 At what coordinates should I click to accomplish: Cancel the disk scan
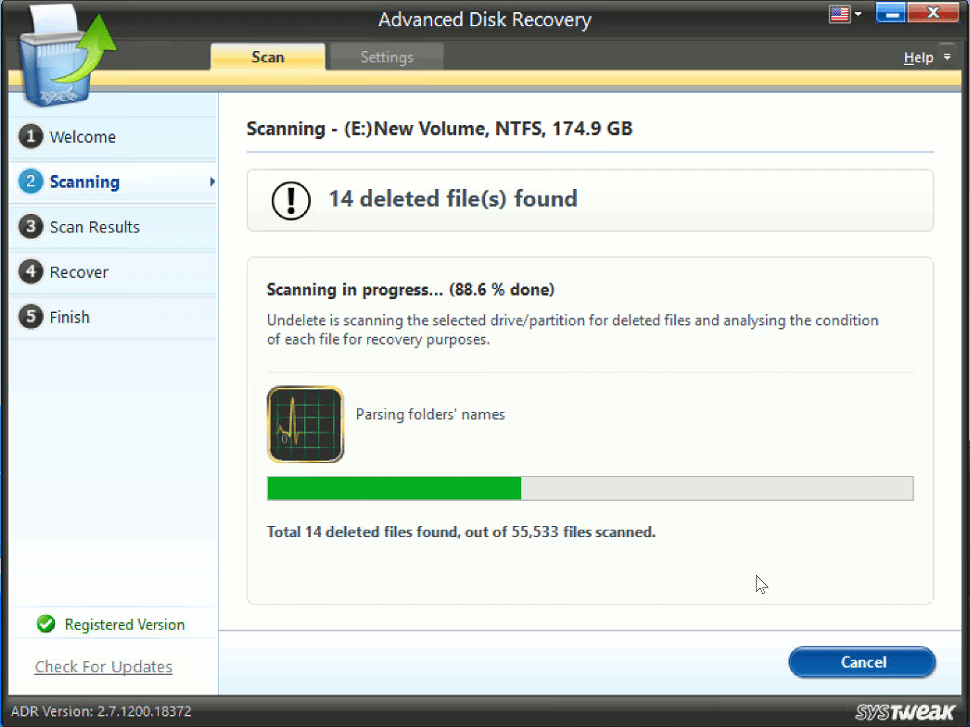(x=861, y=662)
